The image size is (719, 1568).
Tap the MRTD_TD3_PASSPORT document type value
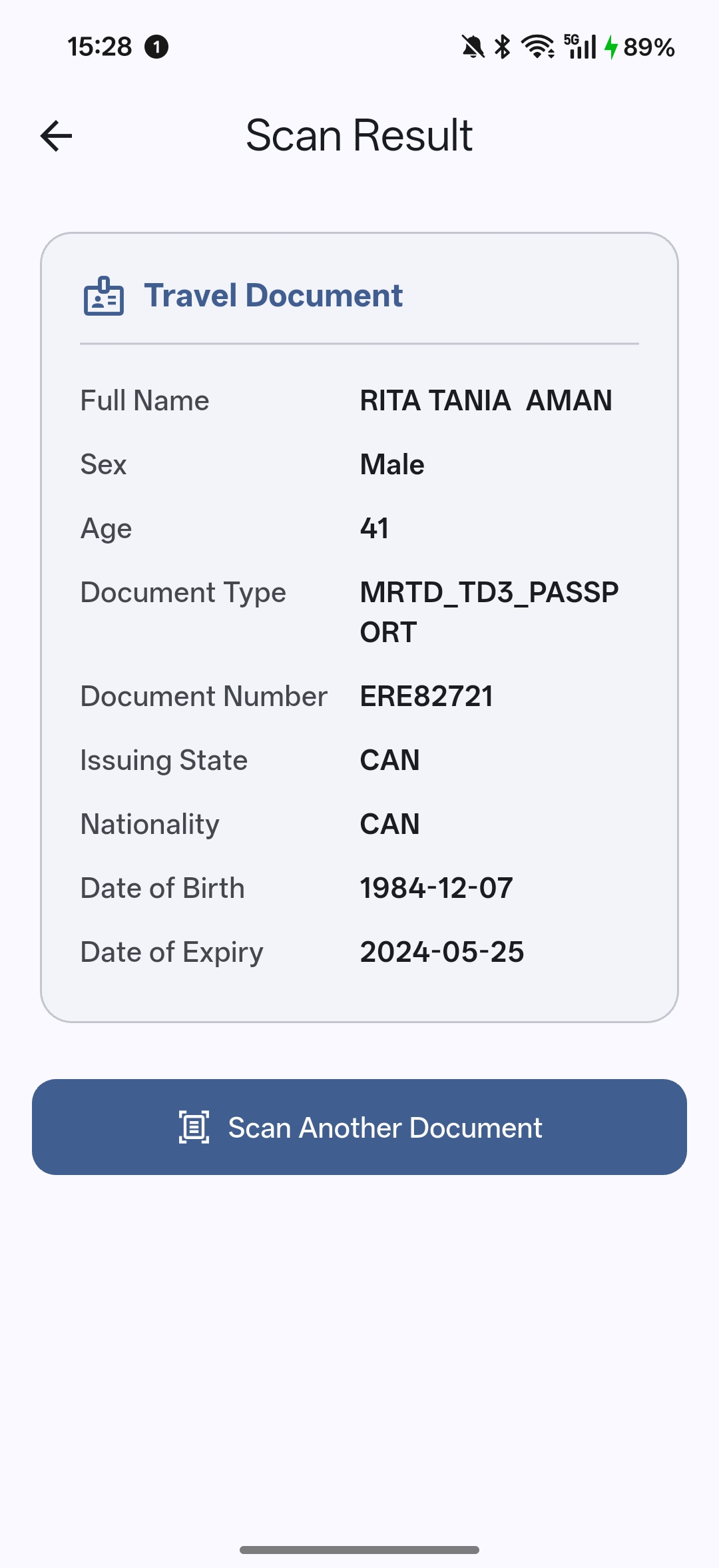[489, 611]
